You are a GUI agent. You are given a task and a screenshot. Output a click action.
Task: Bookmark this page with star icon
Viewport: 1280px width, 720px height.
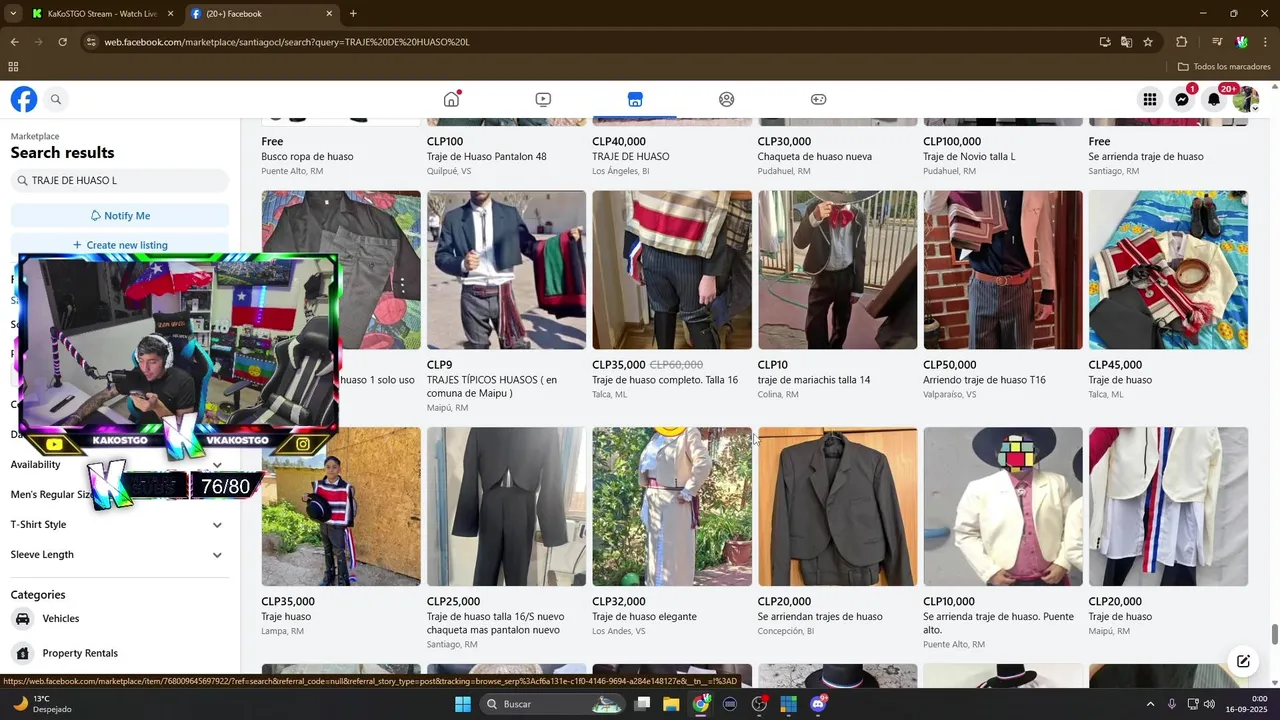point(1148,42)
